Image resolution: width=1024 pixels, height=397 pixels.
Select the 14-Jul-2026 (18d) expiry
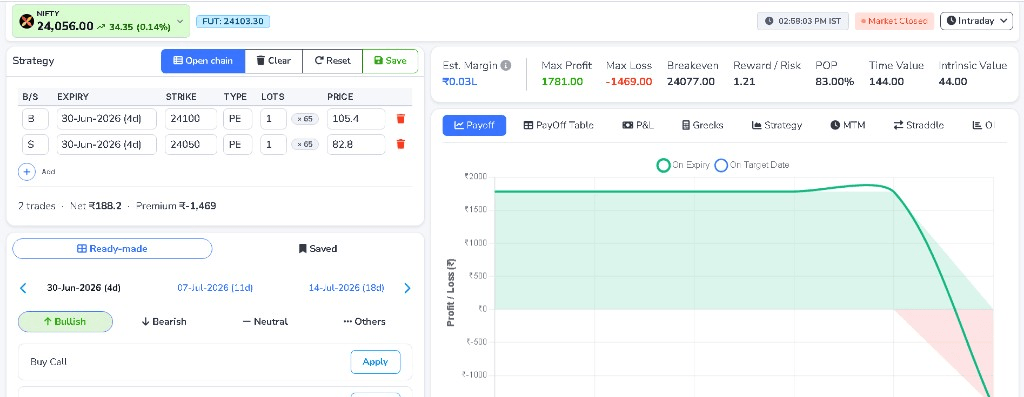[346, 288]
